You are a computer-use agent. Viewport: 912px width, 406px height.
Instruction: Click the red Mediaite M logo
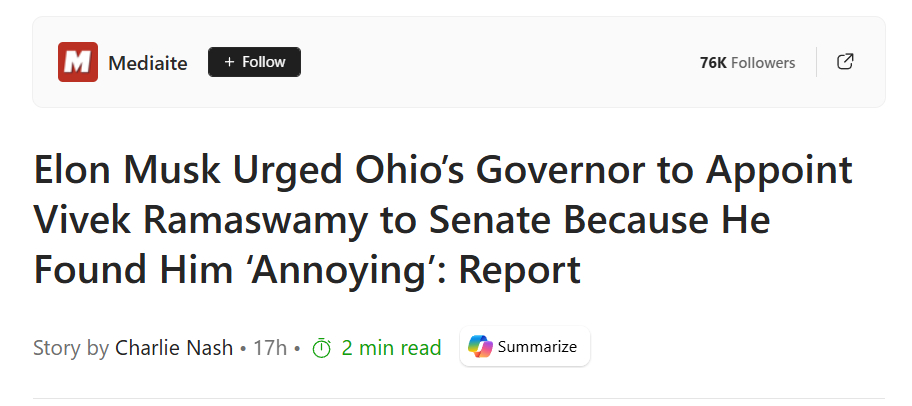[77, 62]
